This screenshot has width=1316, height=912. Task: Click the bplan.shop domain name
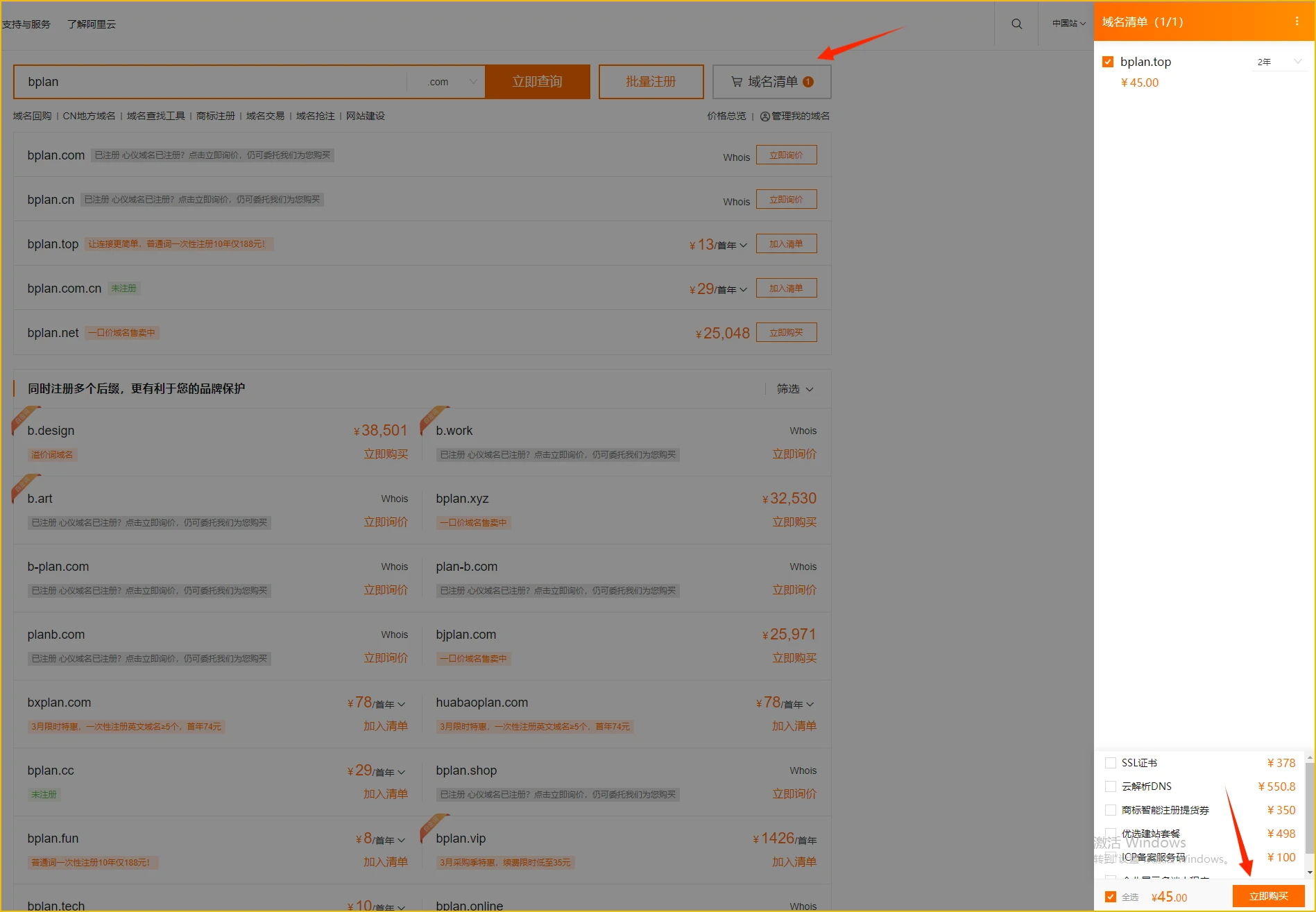(466, 771)
